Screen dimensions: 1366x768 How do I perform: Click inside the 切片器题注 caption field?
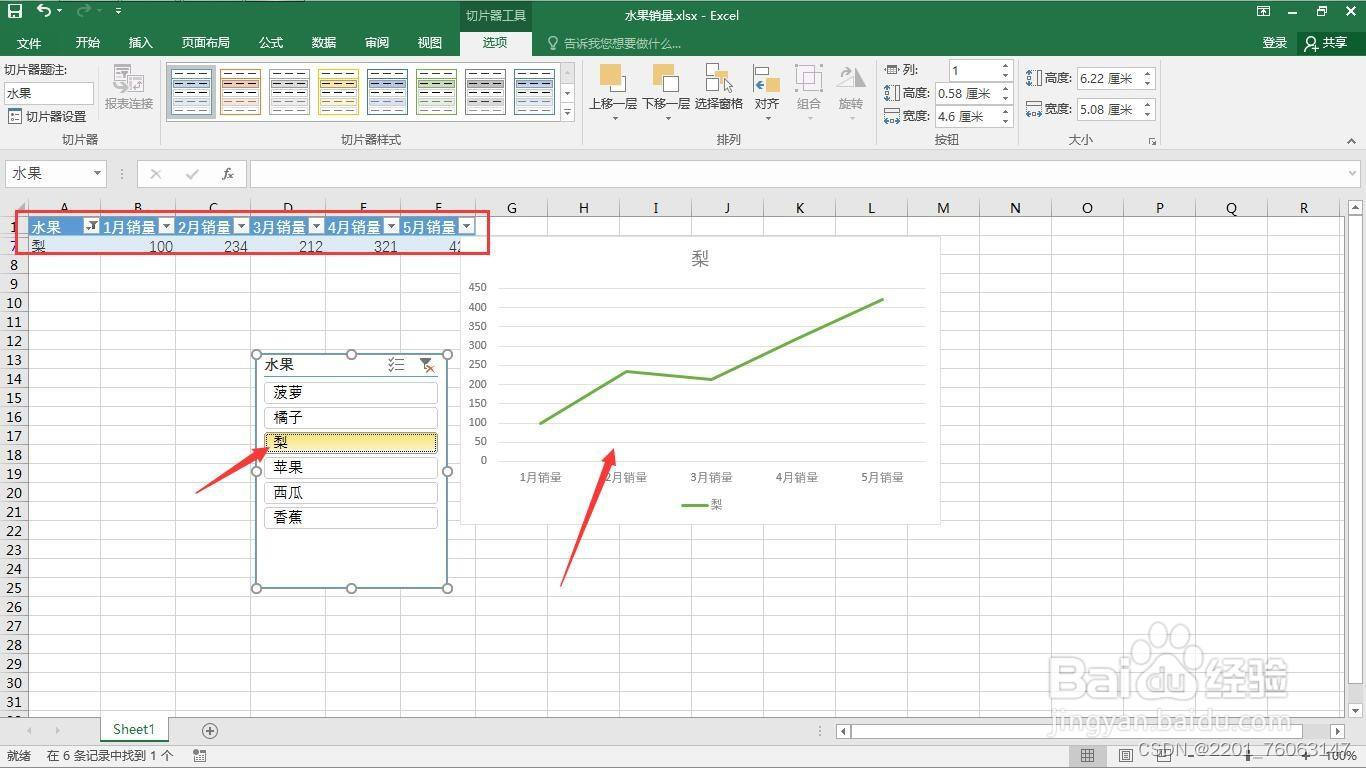click(x=48, y=93)
